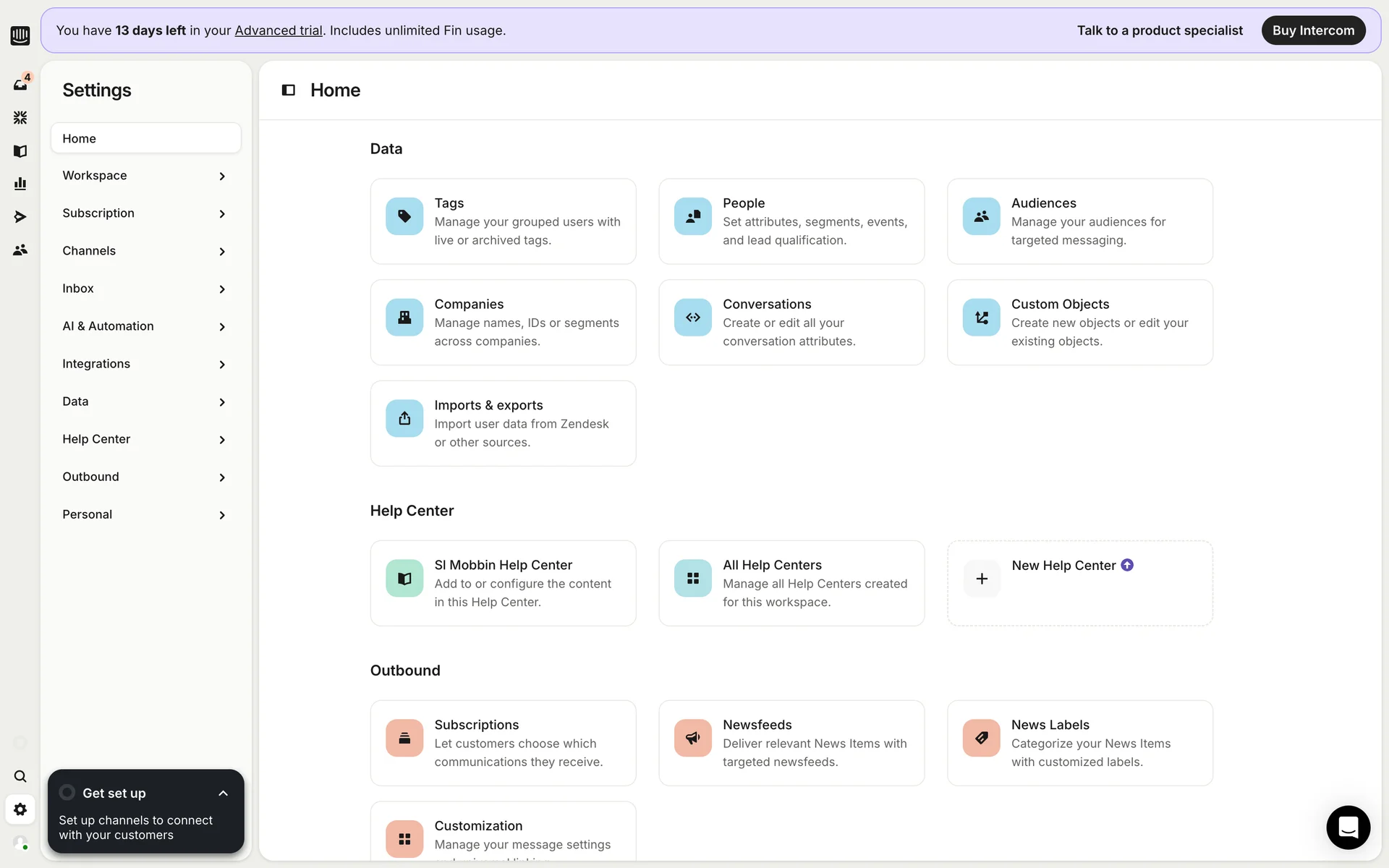Open the Messenger chat bubble launcher

point(1348,827)
